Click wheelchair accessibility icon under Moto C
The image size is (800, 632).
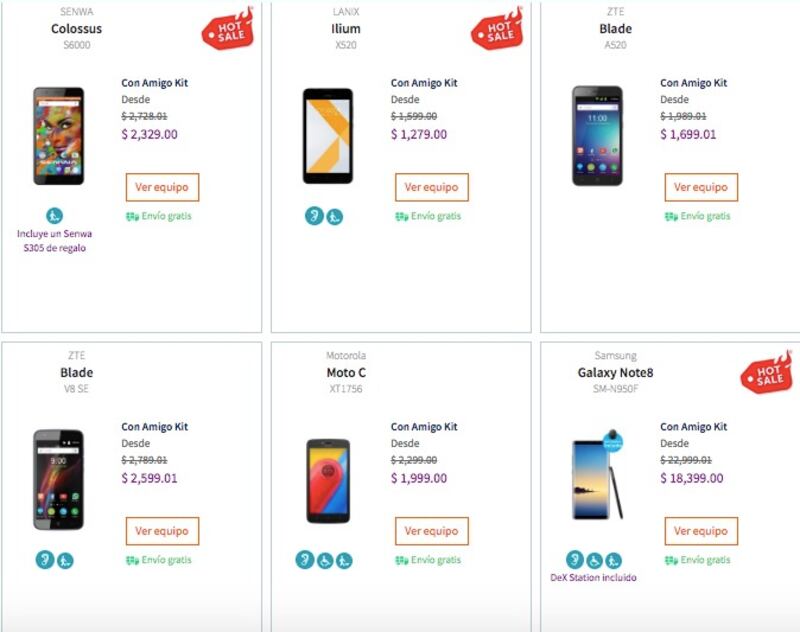coord(324,560)
